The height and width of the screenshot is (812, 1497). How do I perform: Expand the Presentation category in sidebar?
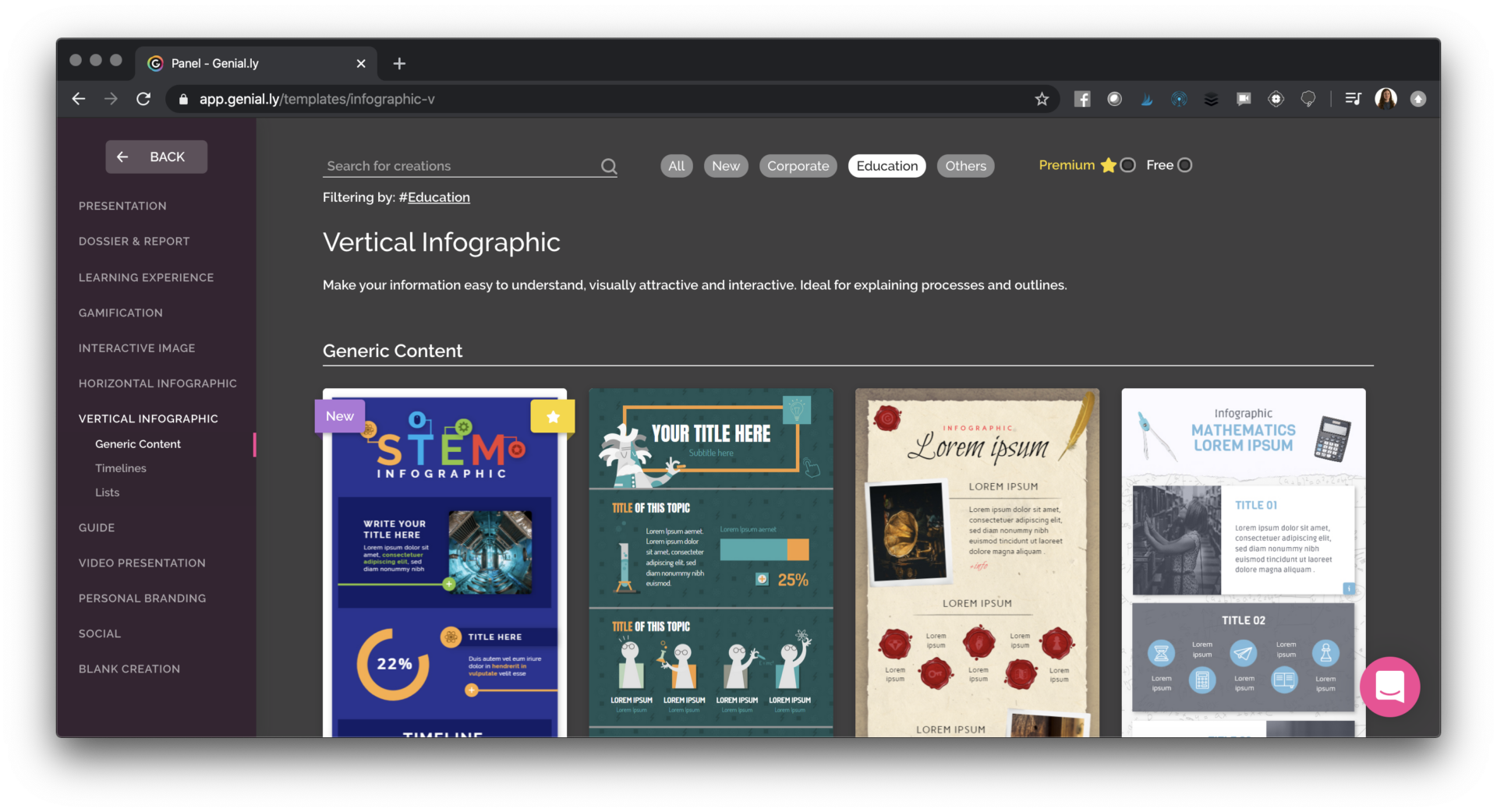point(122,206)
